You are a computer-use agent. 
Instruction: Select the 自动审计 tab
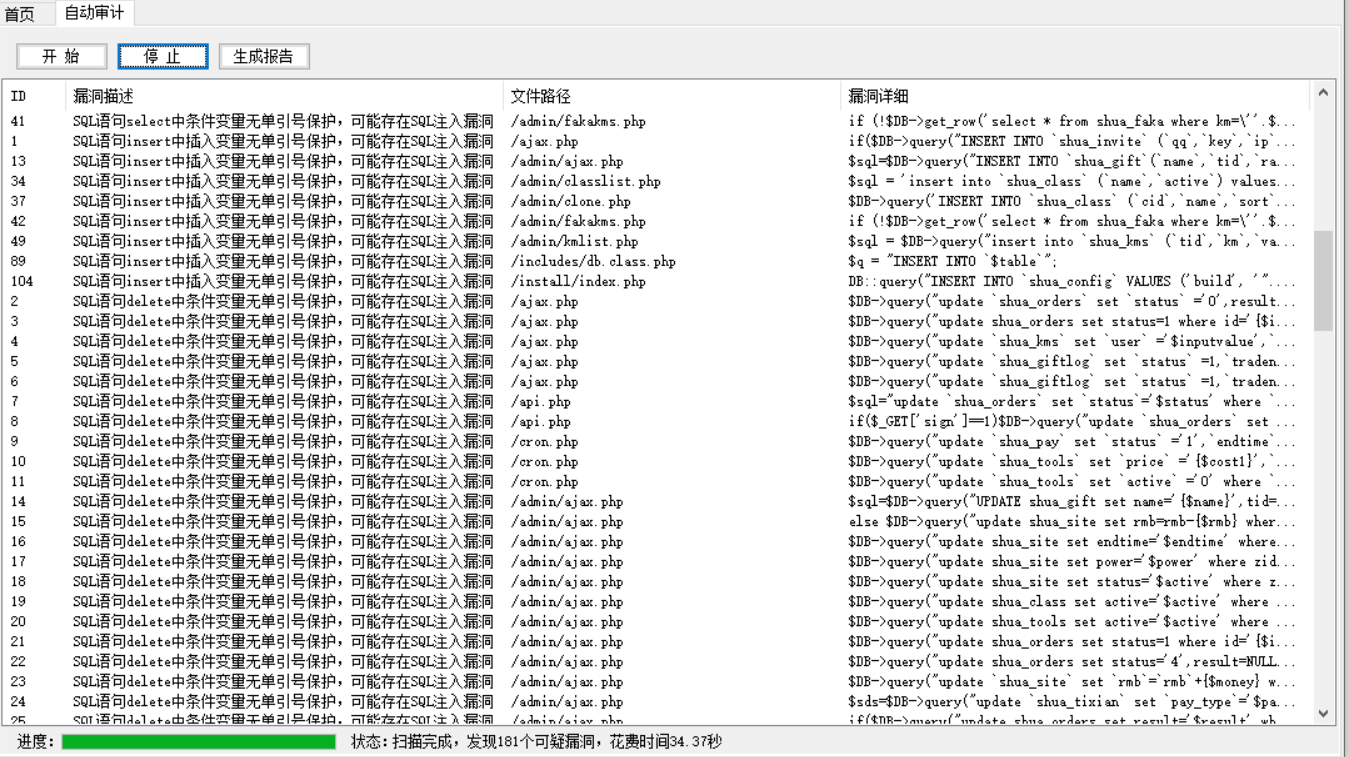click(95, 13)
